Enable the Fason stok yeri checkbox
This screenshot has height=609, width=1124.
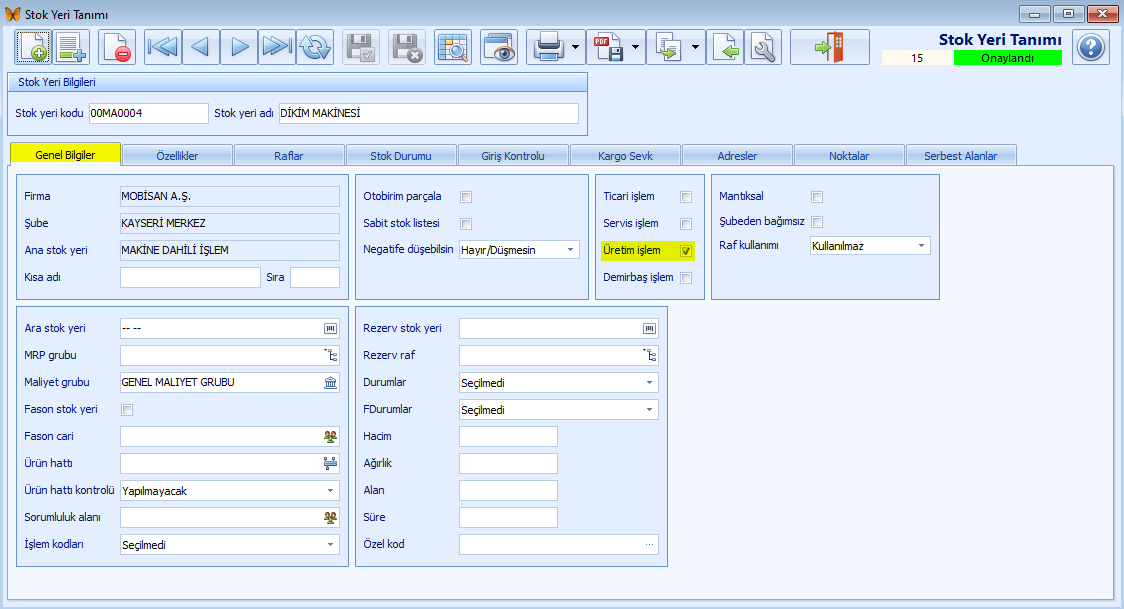(127, 410)
